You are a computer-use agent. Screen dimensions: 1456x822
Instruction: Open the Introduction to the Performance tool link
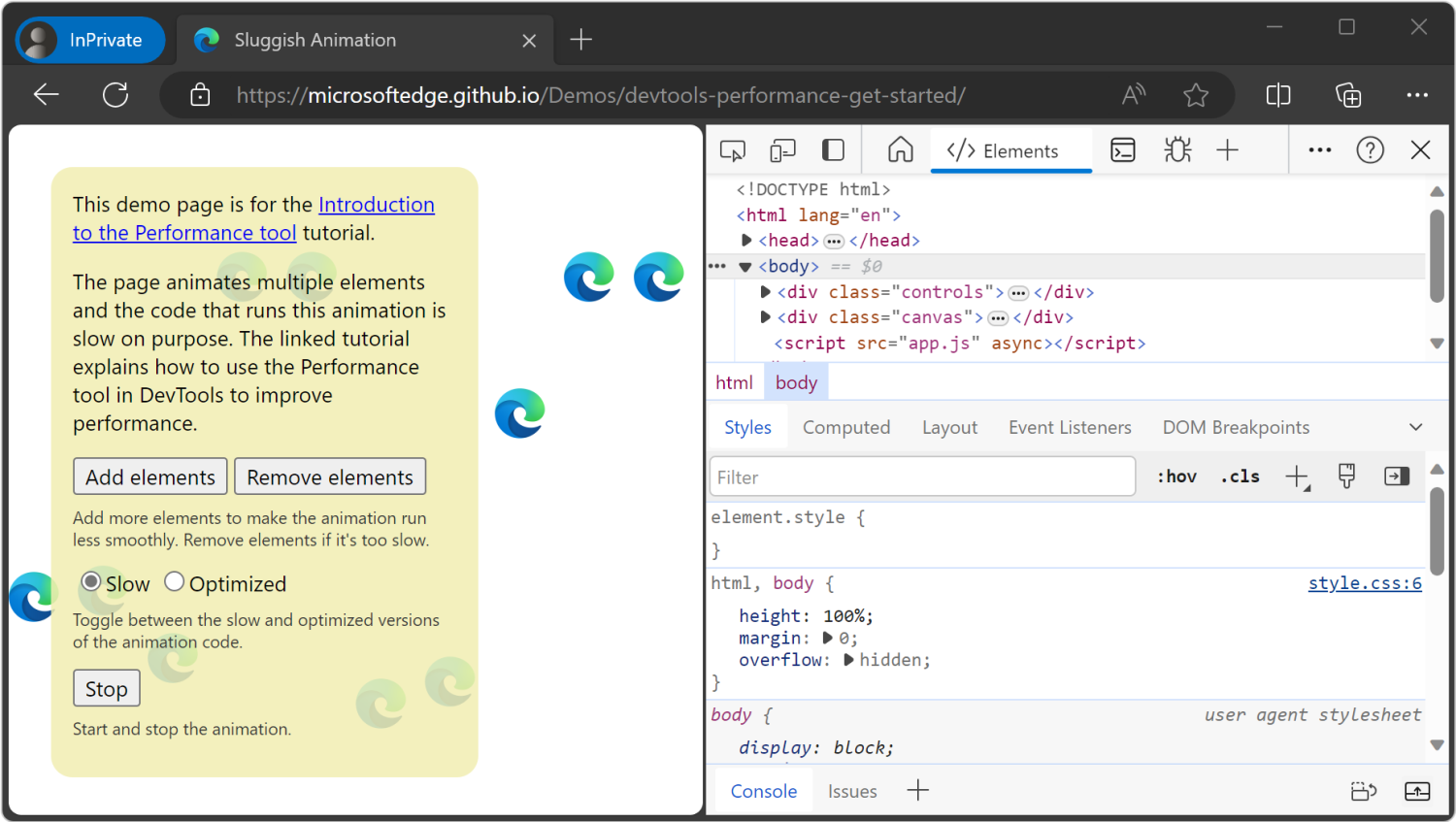pyautogui.click(x=254, y=218)
